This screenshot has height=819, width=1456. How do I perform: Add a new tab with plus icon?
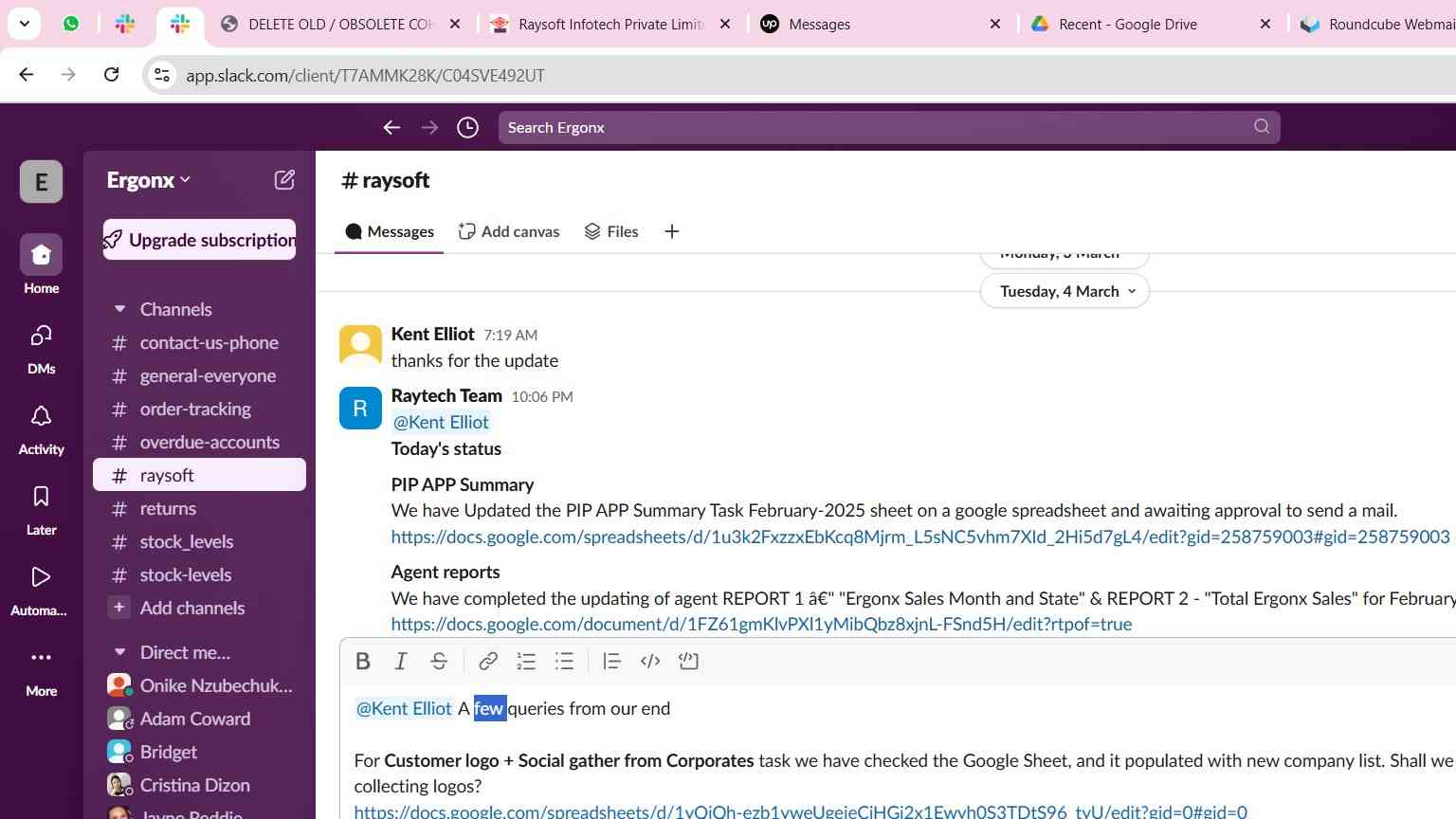[672, 231]
